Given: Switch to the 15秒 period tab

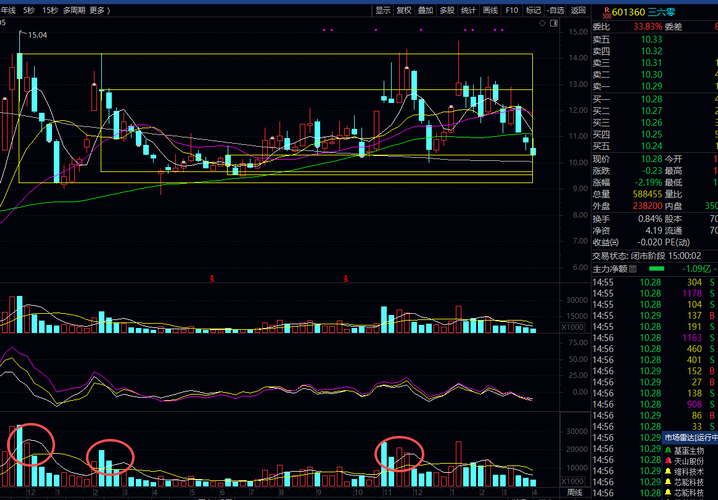Looking at the screenshot, I should [x=50, y=10].
